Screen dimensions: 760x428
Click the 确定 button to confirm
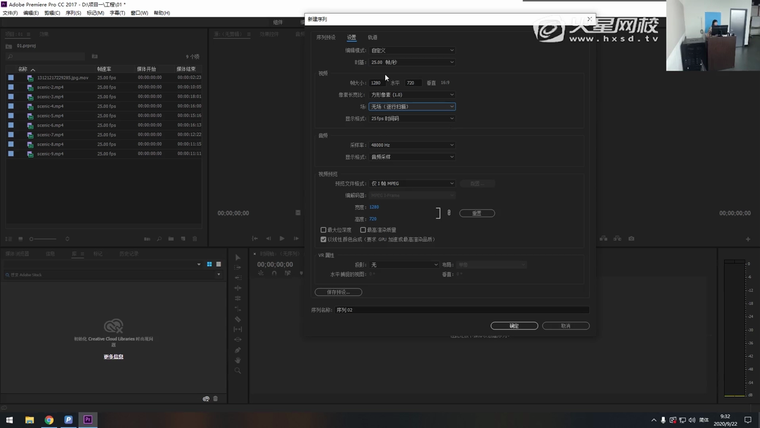tap(514, 325)
